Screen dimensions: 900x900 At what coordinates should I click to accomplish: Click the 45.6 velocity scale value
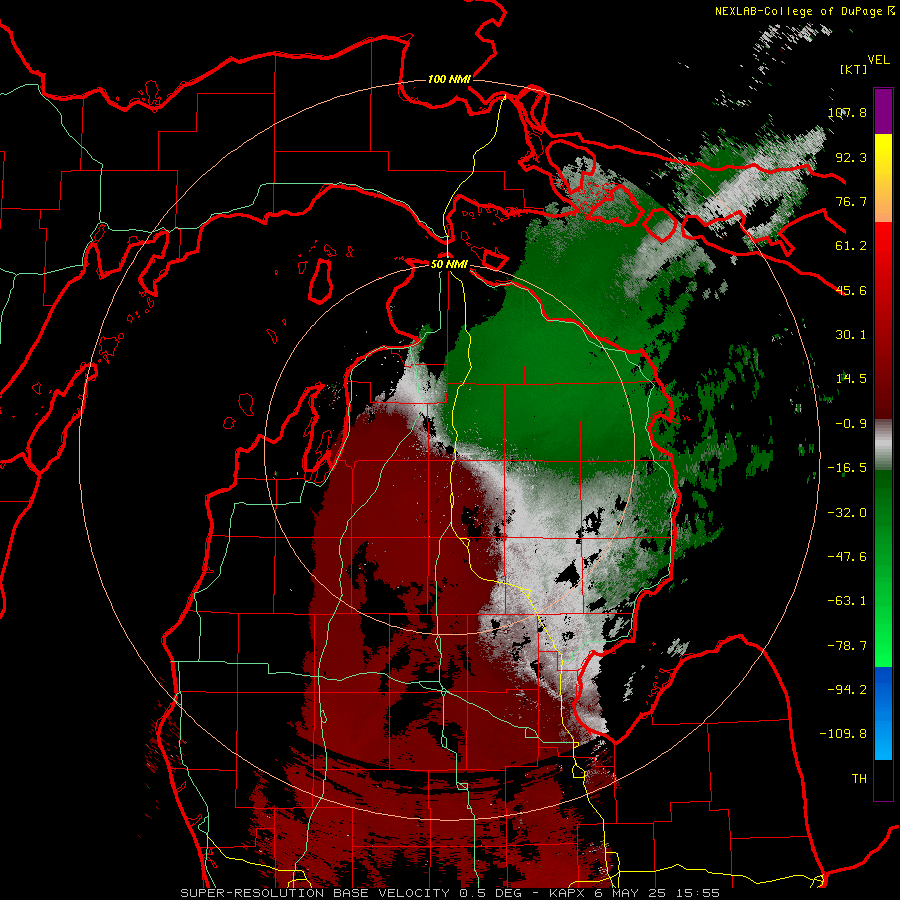[x=851, y=290]
